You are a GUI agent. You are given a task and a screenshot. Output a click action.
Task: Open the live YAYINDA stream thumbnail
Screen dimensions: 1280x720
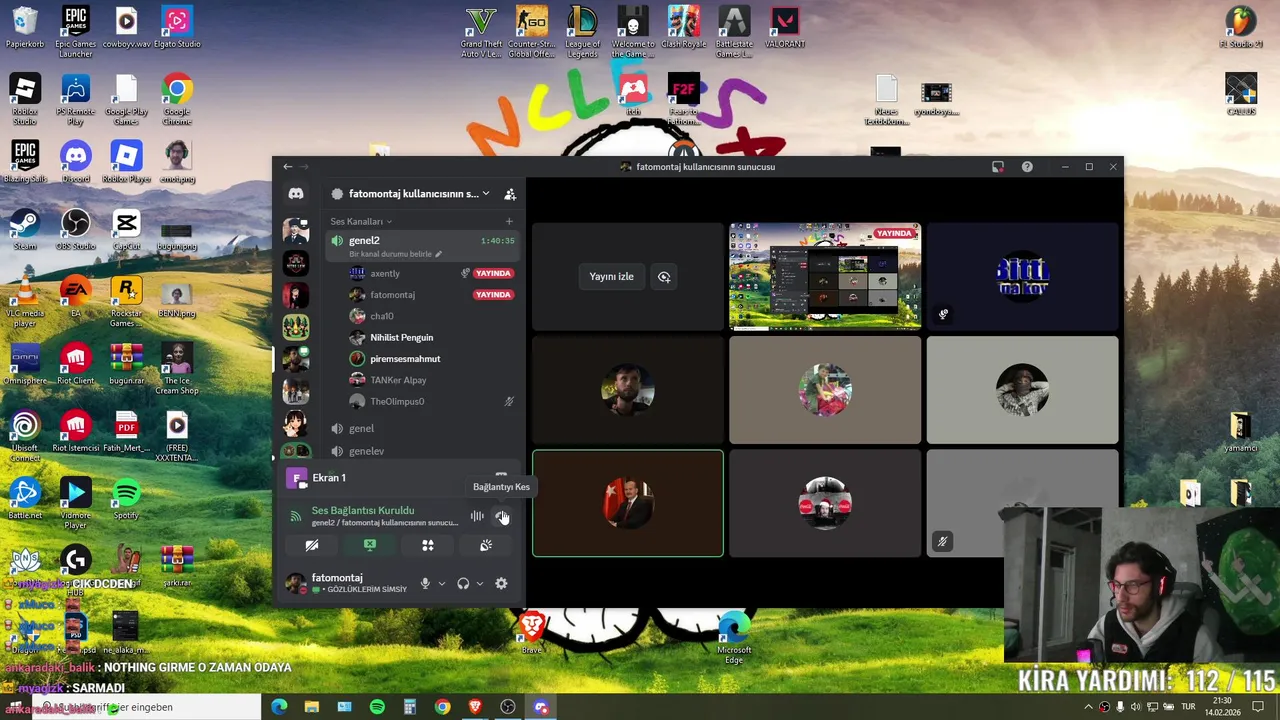tap(825, 277)
